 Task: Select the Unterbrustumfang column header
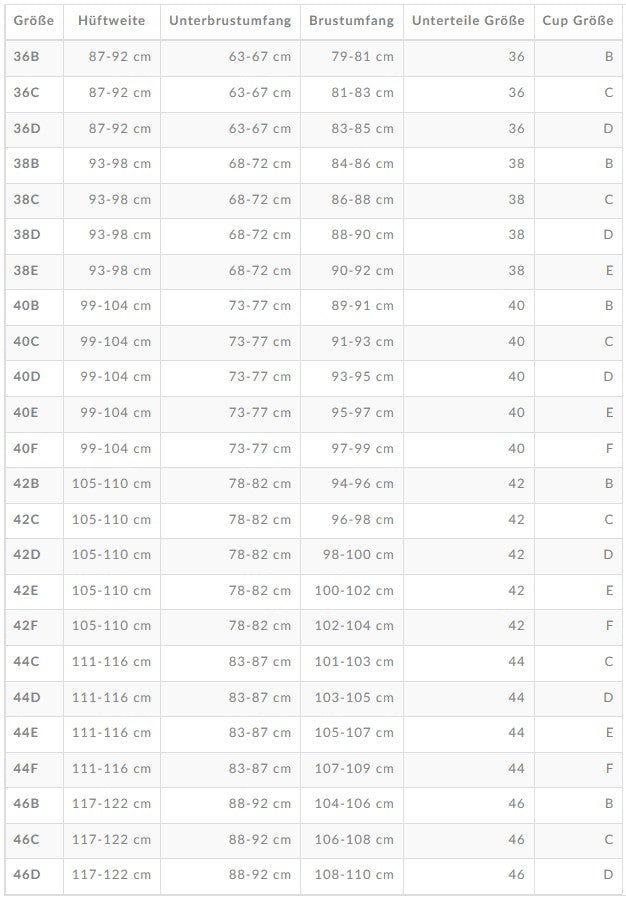[x=230, y=20]
